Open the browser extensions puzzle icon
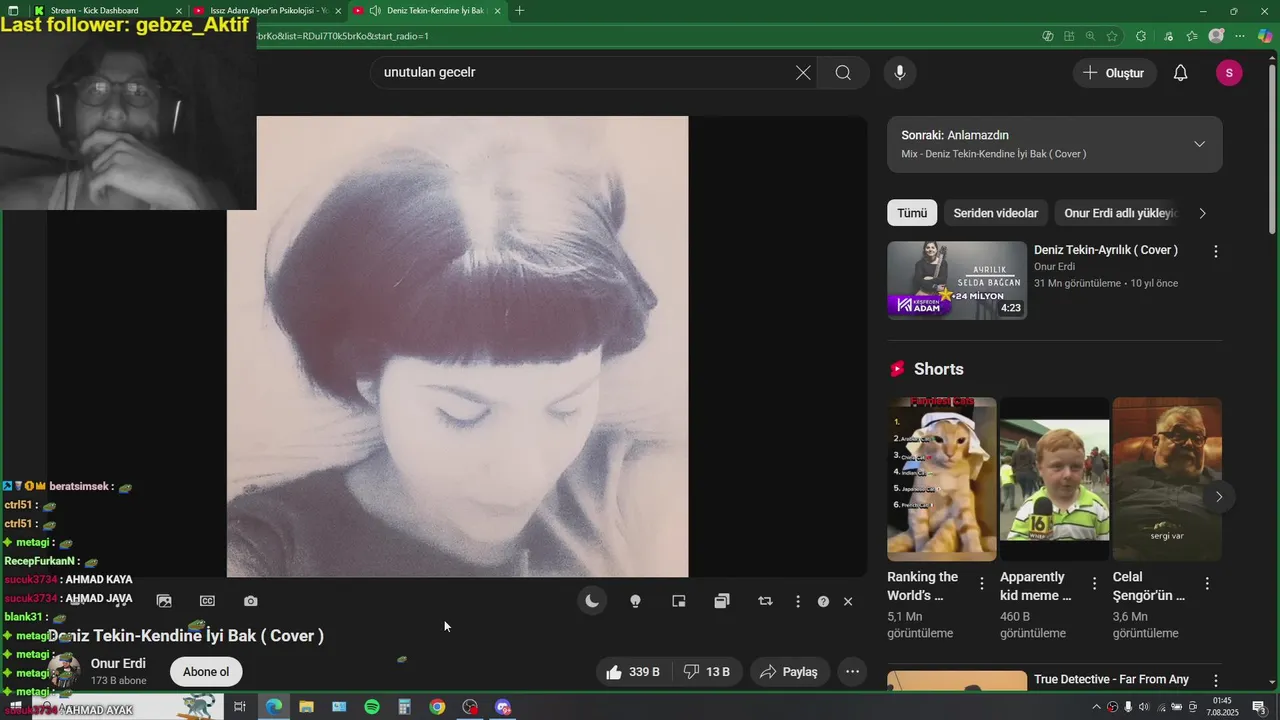The width and height of the screenshot is (1280, 720). pyautogui.click(x=1141, y=36)
